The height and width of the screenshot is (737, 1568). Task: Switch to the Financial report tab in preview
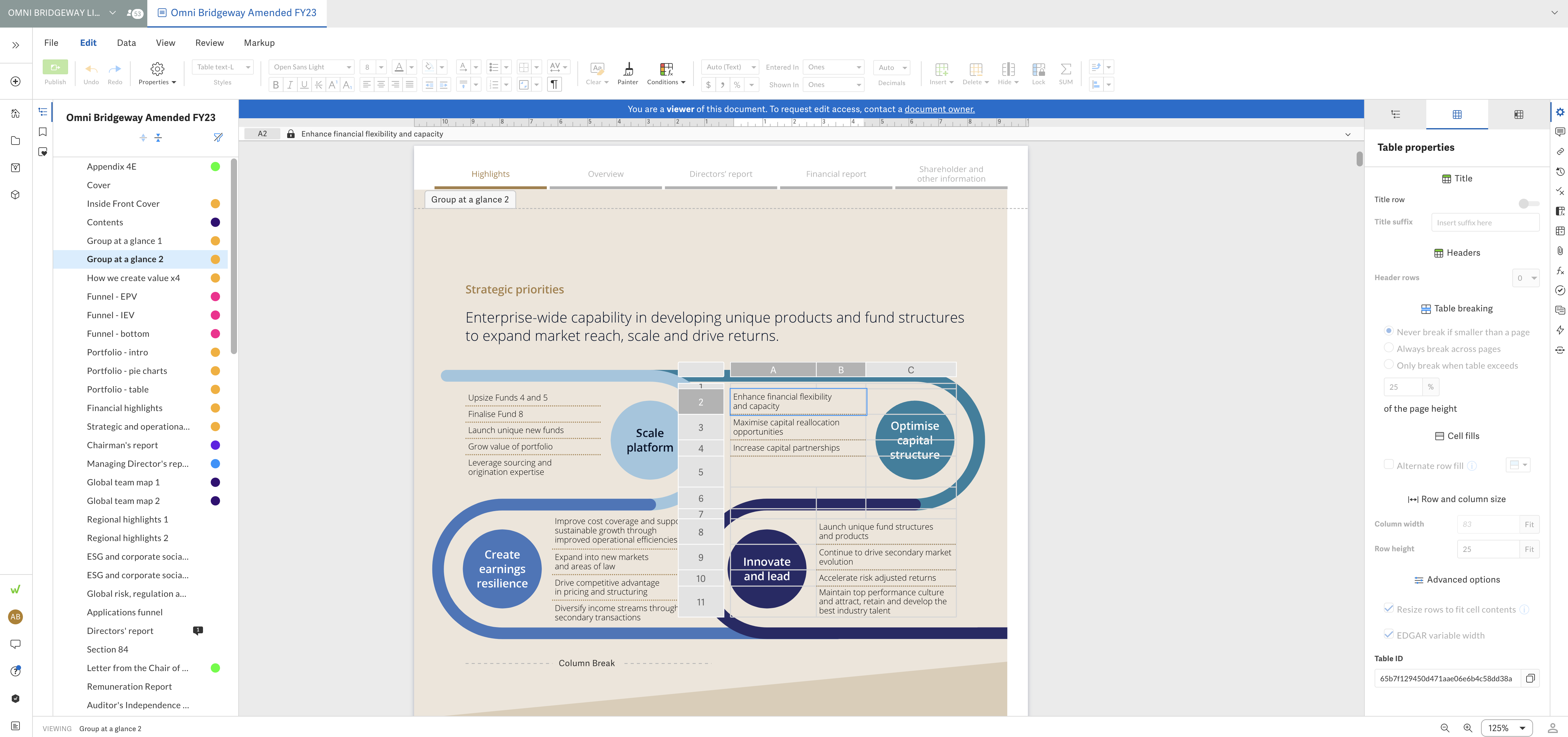(836, 174)
